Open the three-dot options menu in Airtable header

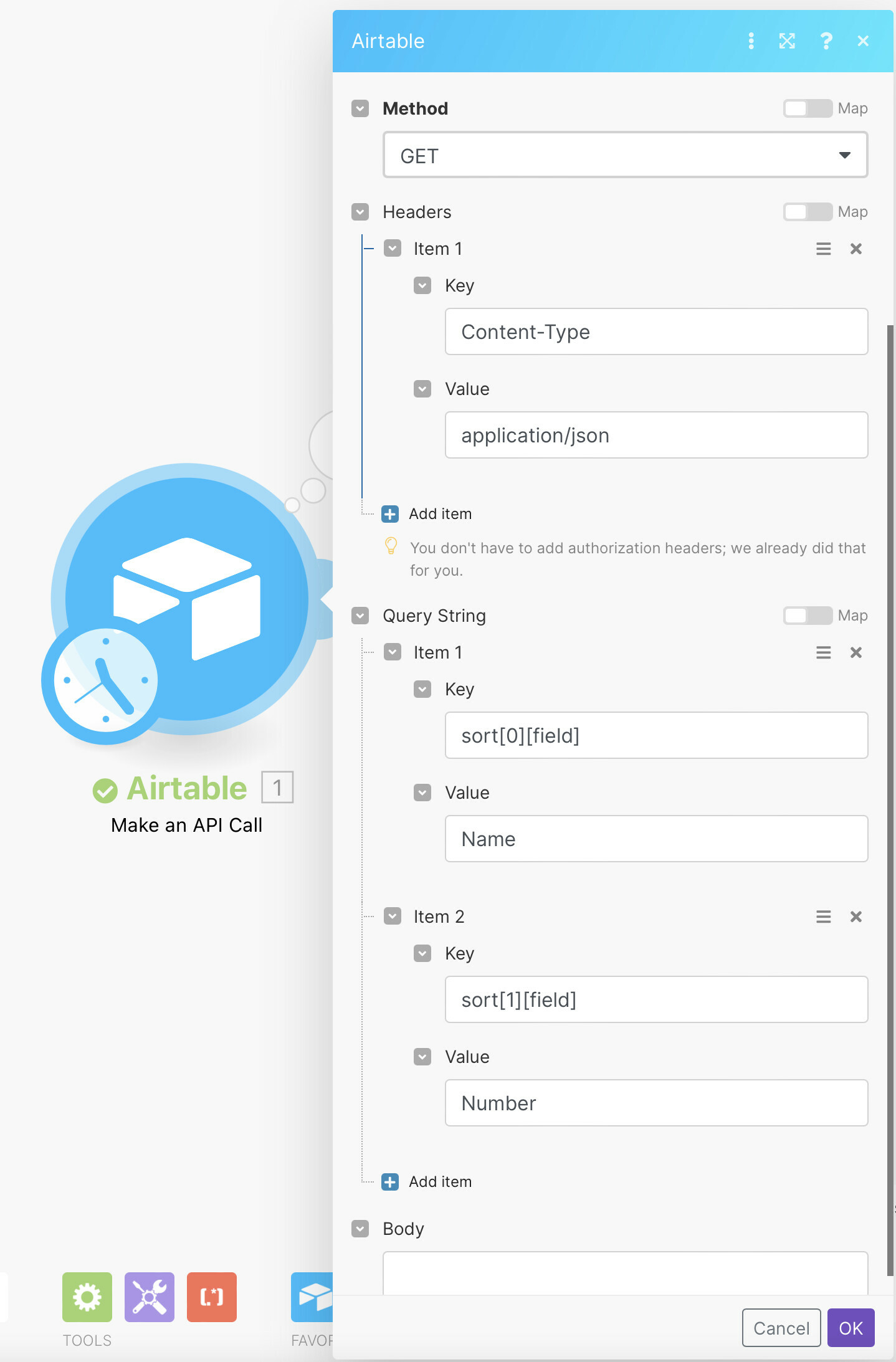(x=751, y=41)
